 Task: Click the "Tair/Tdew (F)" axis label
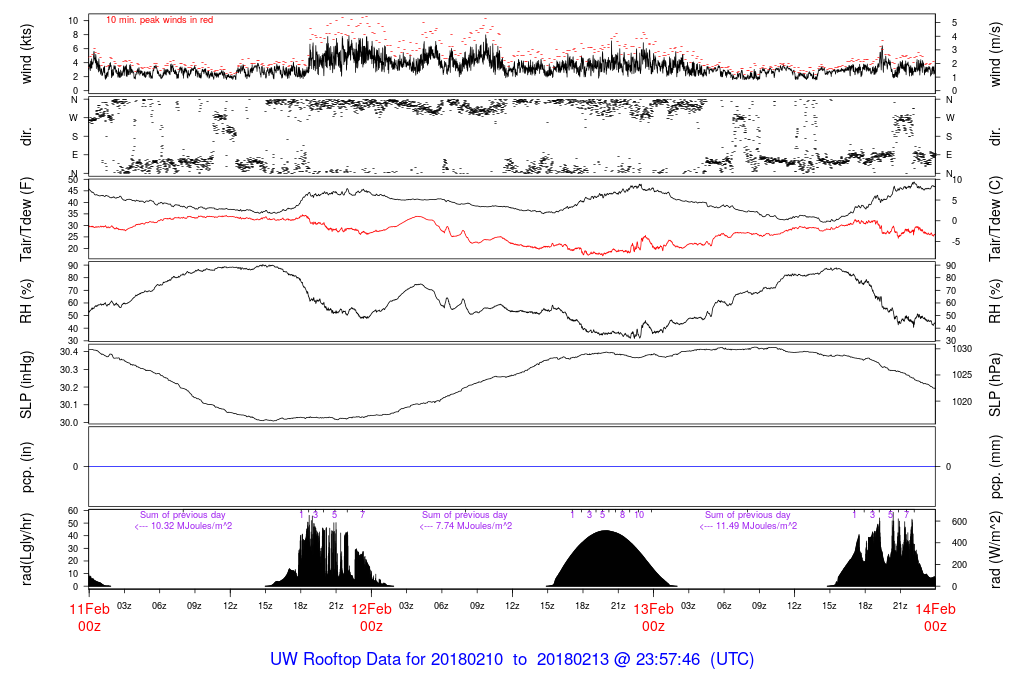point(26,219)
